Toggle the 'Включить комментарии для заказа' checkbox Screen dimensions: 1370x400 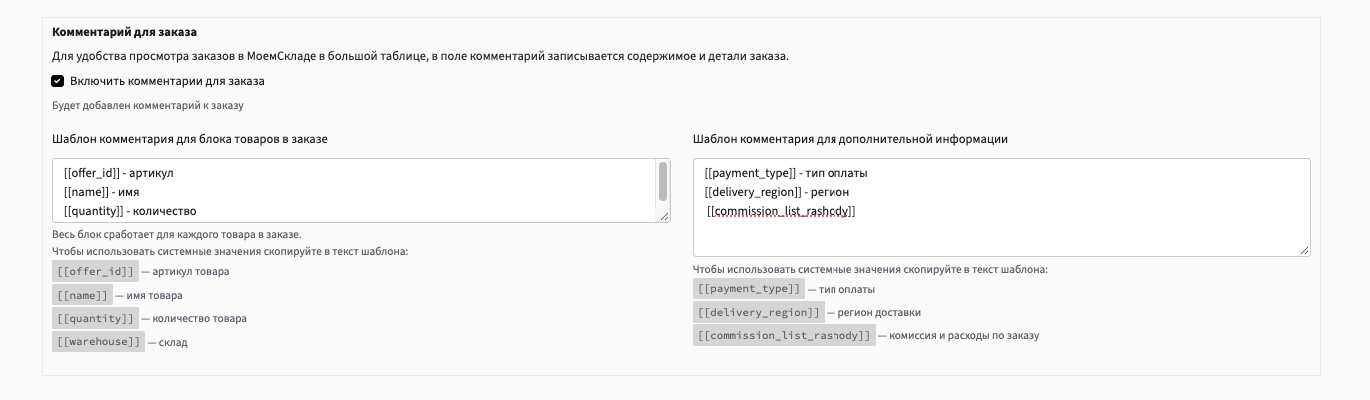pyautogui.click(x=58, y=81)
